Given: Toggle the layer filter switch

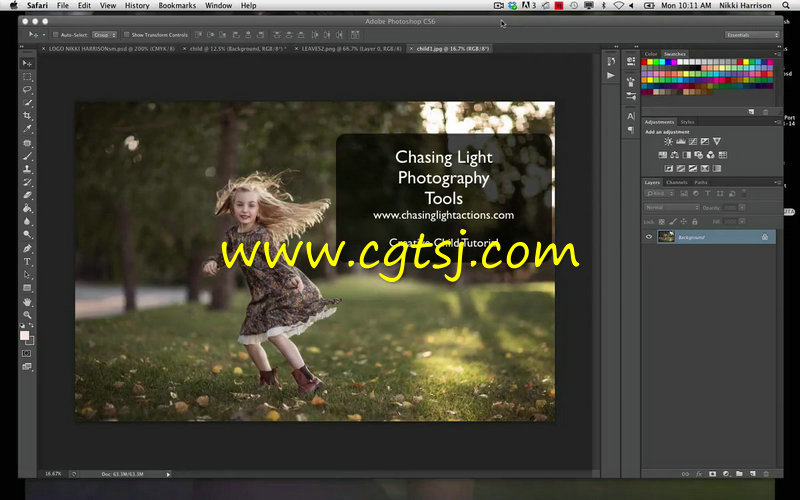Looking at the screenshot, I should pos(744,193).
